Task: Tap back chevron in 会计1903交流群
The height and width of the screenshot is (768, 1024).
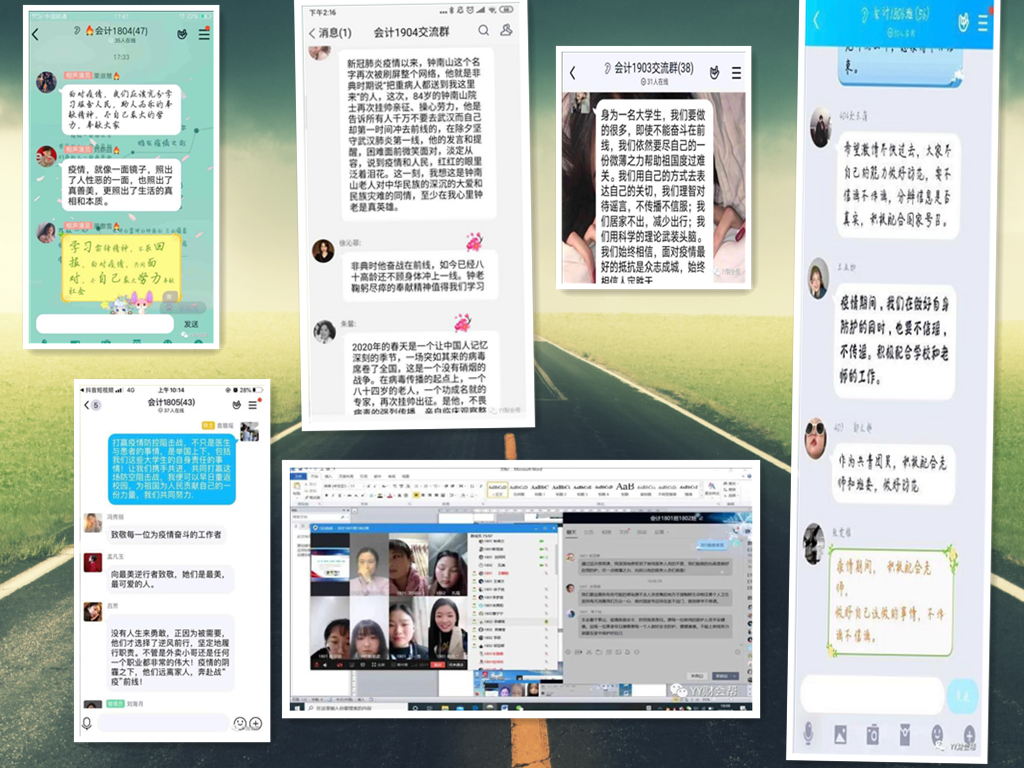Action: tap(572, 73)
